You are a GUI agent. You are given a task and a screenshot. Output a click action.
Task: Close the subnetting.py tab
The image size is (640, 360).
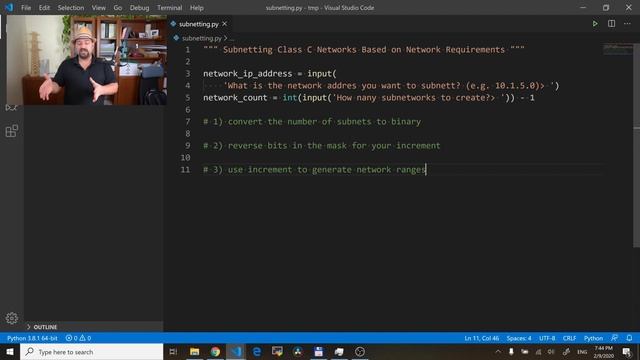click(224, 24)
